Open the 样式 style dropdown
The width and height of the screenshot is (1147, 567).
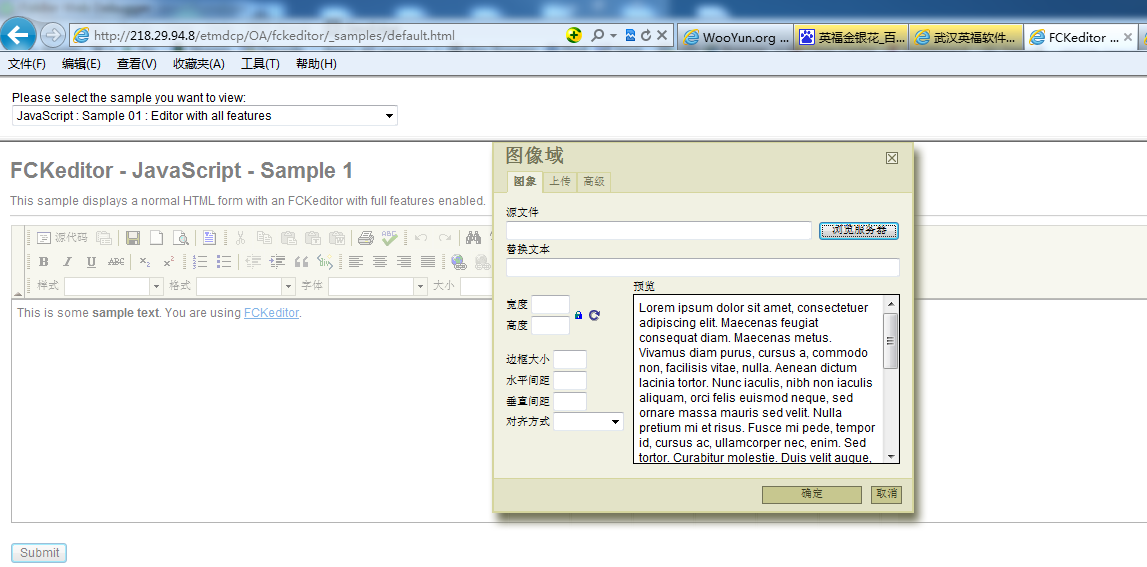coord(113,285)
